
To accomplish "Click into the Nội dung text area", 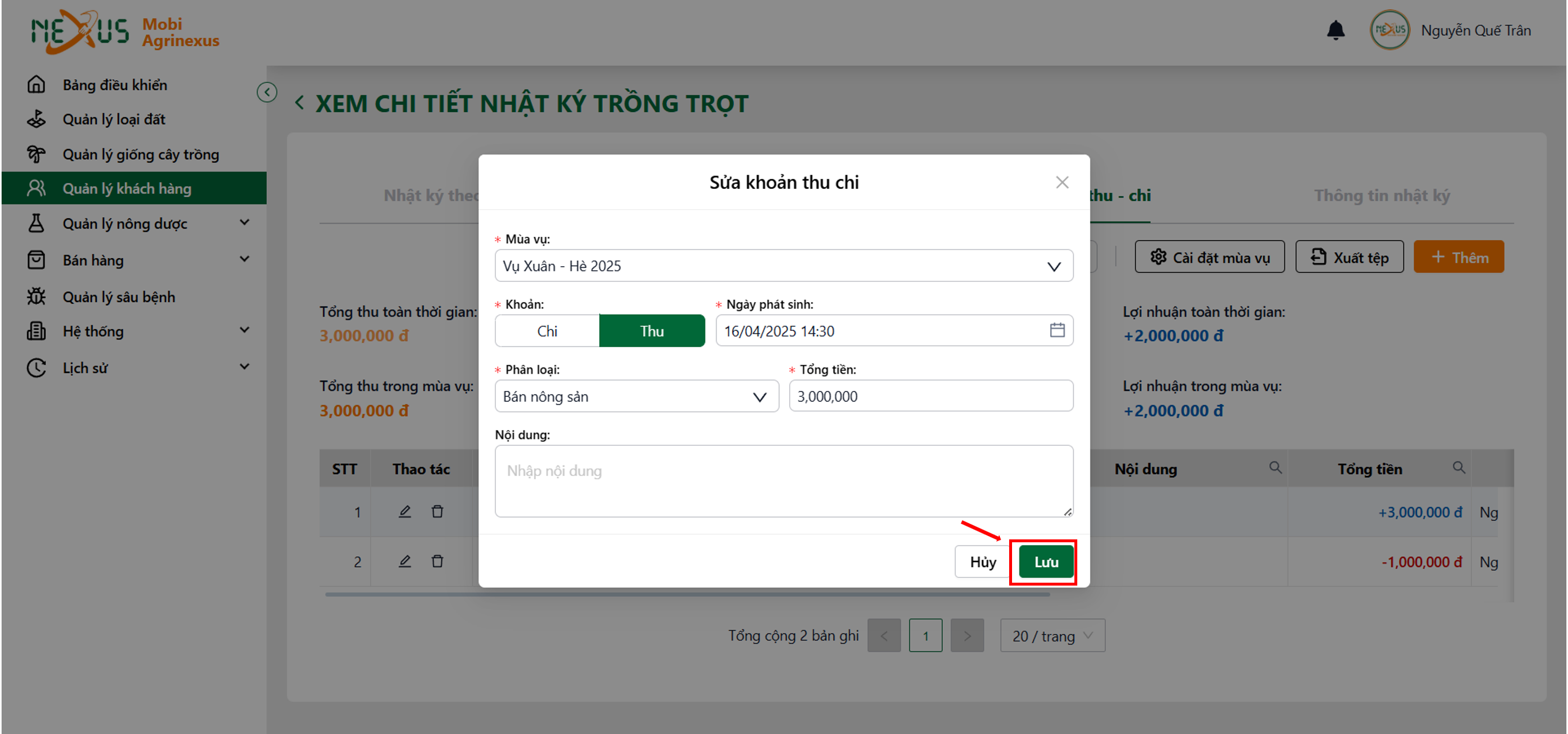I will pyautogui.click(x=784, y=481).
